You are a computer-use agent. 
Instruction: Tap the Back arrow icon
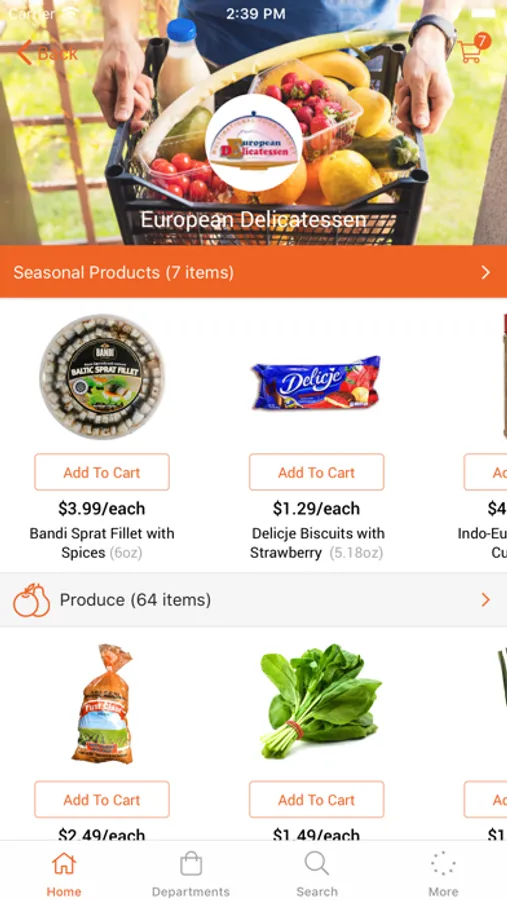(x=24, y=53)
